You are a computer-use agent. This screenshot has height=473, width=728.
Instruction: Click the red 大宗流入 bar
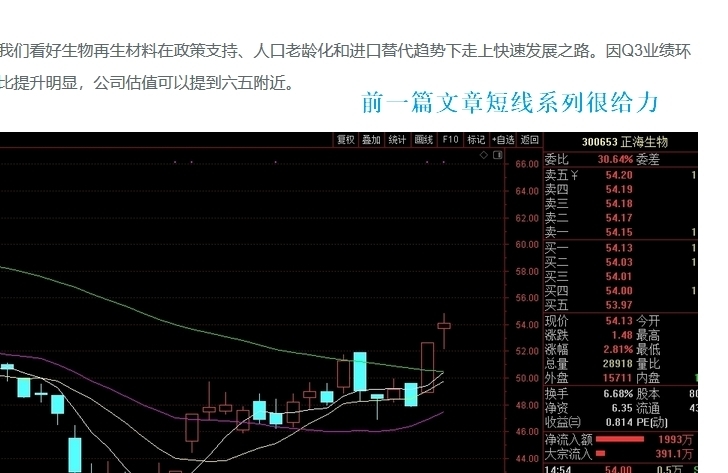tap(600, 454)
